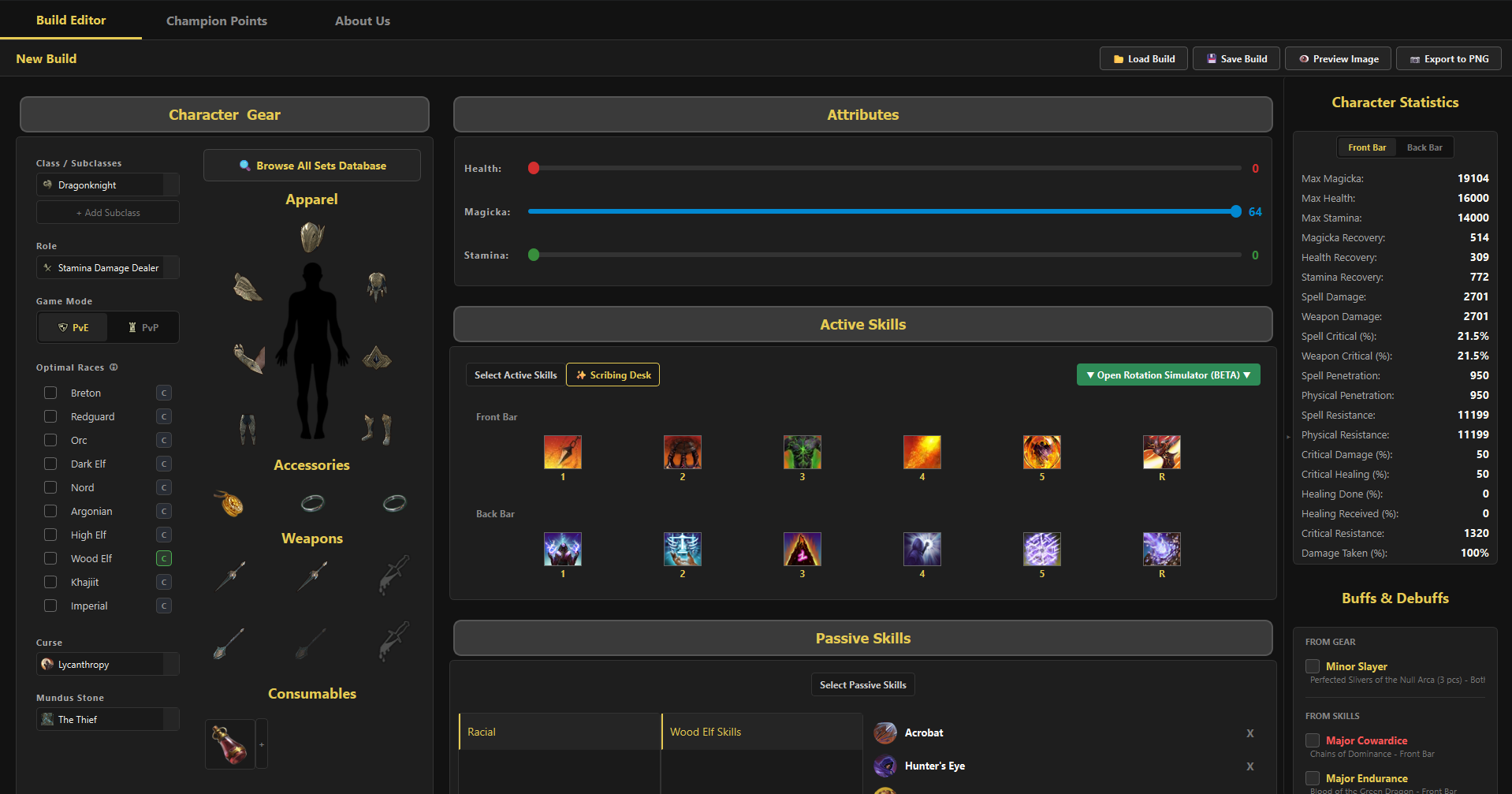Image resolution: width=1512 pixels, height=794 pixels.
Task: Click front bar skill slot 4 icon
Action: (922, 453)
